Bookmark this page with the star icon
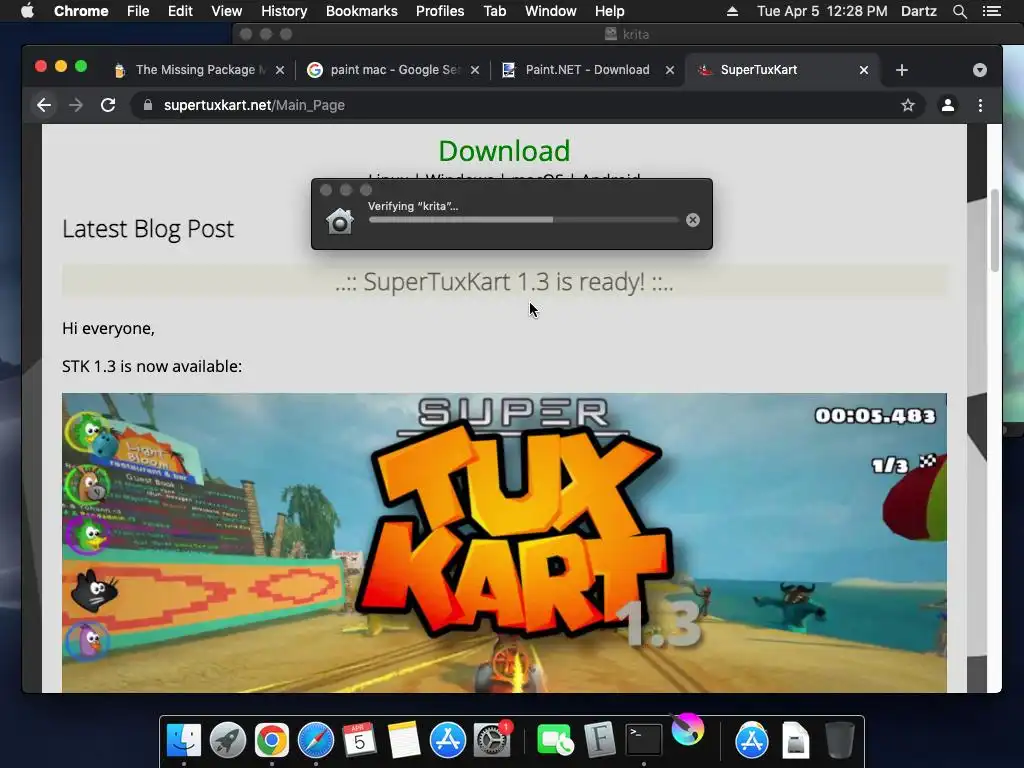This screenshot has width=1024, height=768. coord(908,105)
